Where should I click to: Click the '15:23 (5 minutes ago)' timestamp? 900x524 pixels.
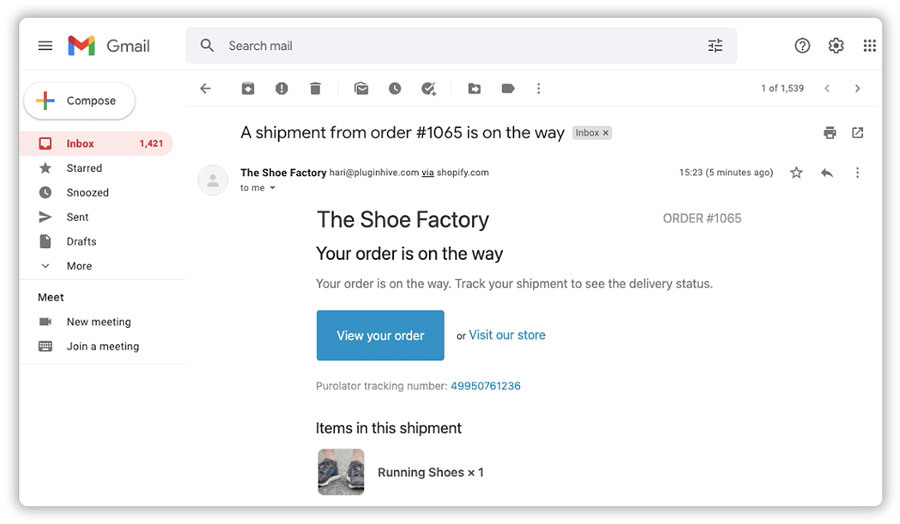[726, 172]
